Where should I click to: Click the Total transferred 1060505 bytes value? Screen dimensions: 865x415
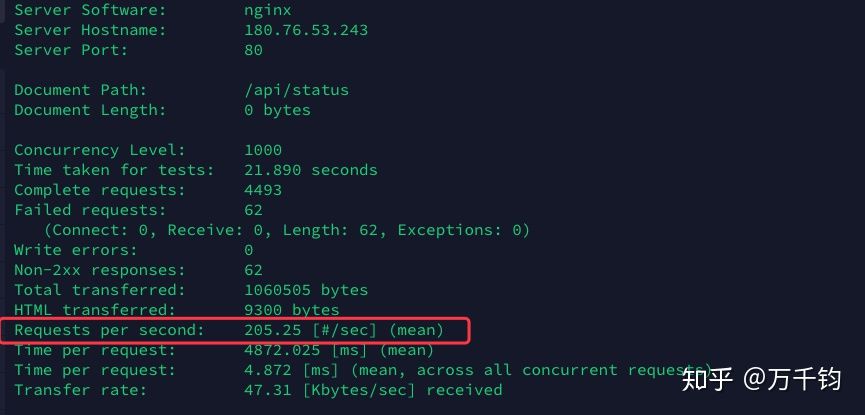306,290
